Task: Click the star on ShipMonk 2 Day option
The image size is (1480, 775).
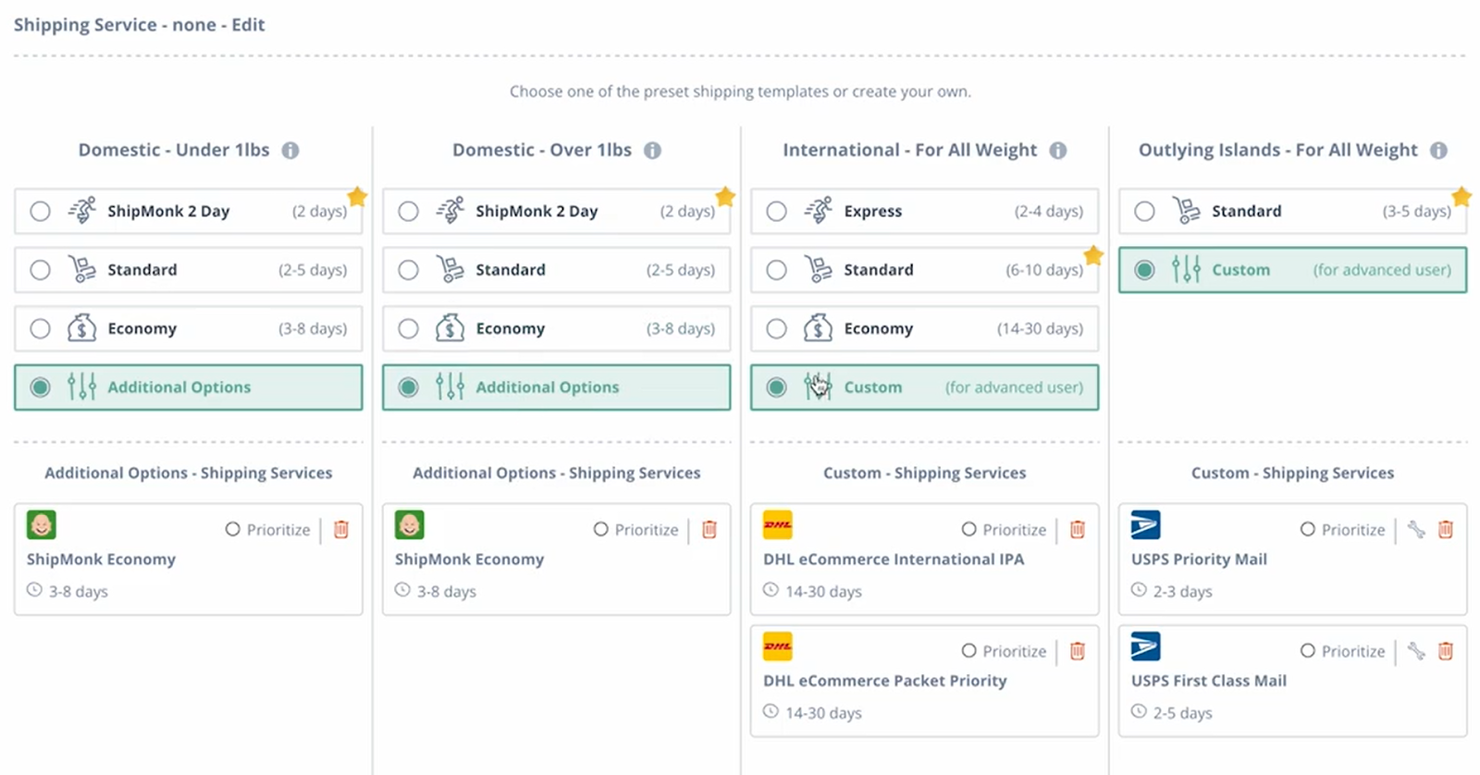Action: coord(357,197)
